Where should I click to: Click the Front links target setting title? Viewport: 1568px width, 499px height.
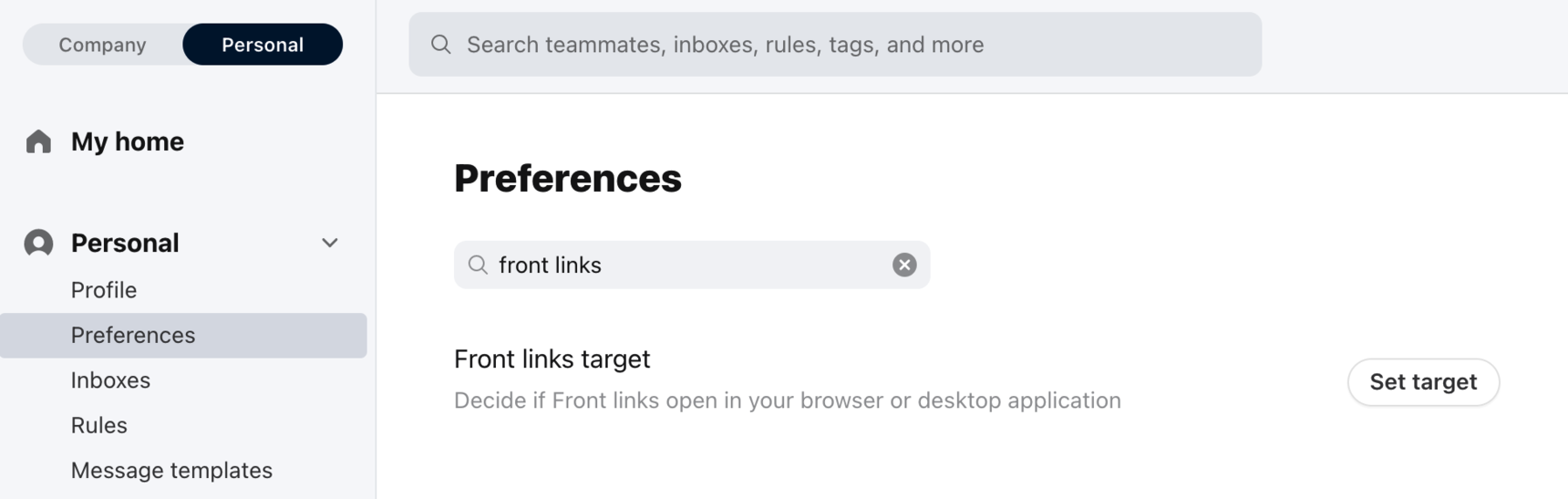point(552,359)
